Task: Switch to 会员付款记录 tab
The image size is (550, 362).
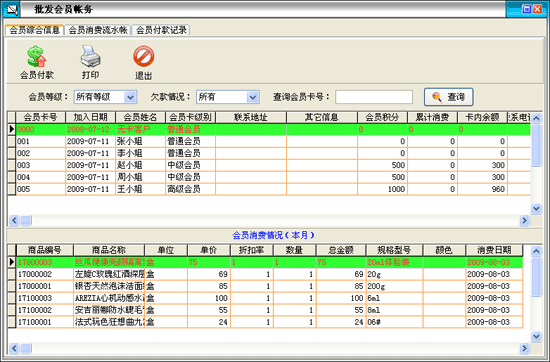Action: tap(161, 30)
